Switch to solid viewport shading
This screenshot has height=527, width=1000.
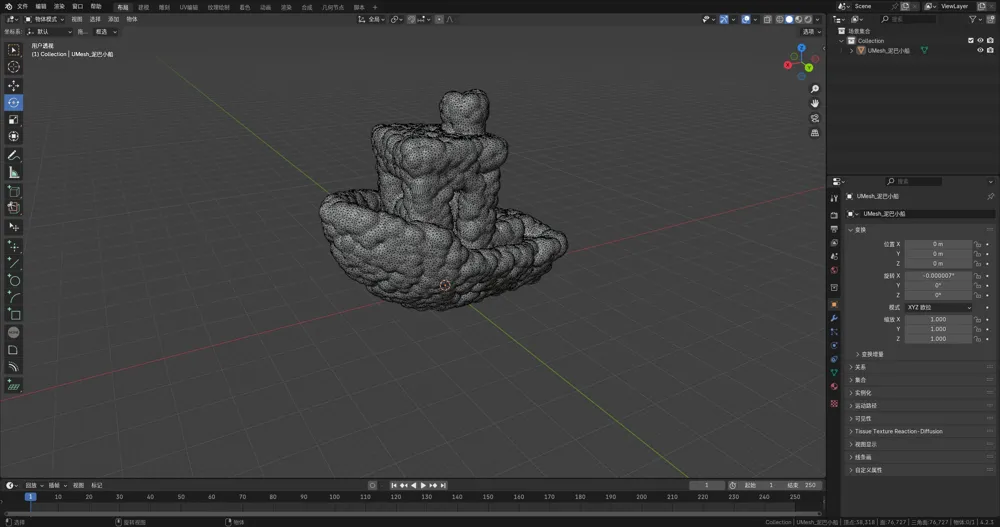coord(789,19)
